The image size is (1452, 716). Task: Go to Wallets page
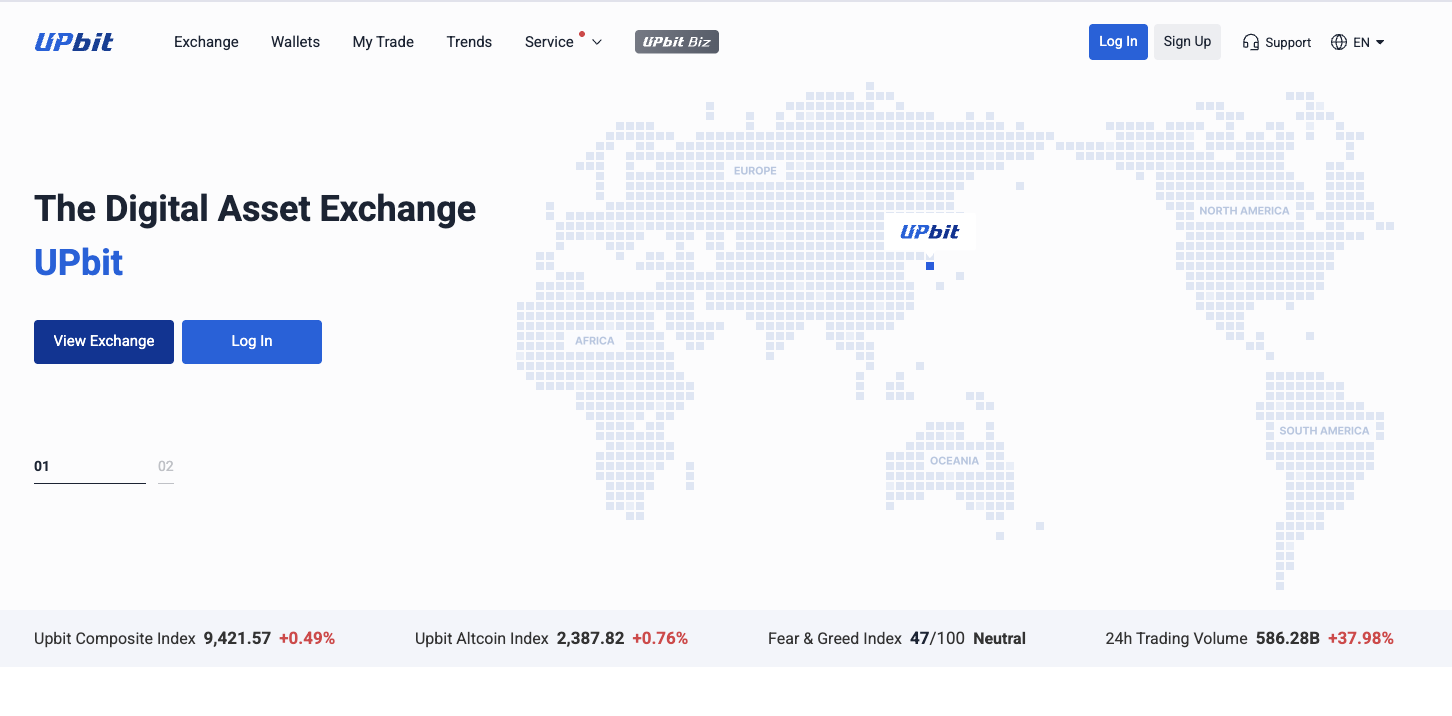pyautogui.click(x=295, y=42)
